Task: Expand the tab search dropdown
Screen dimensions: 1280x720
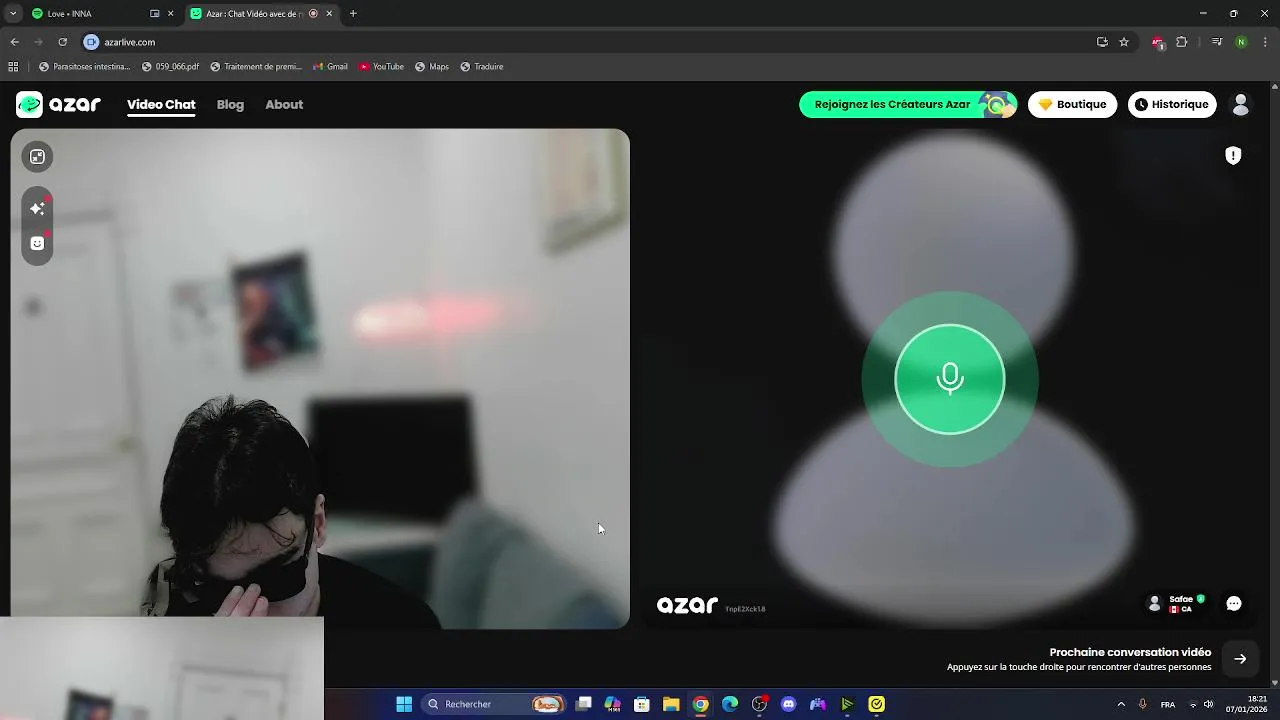Action: [x=13, y=14]
